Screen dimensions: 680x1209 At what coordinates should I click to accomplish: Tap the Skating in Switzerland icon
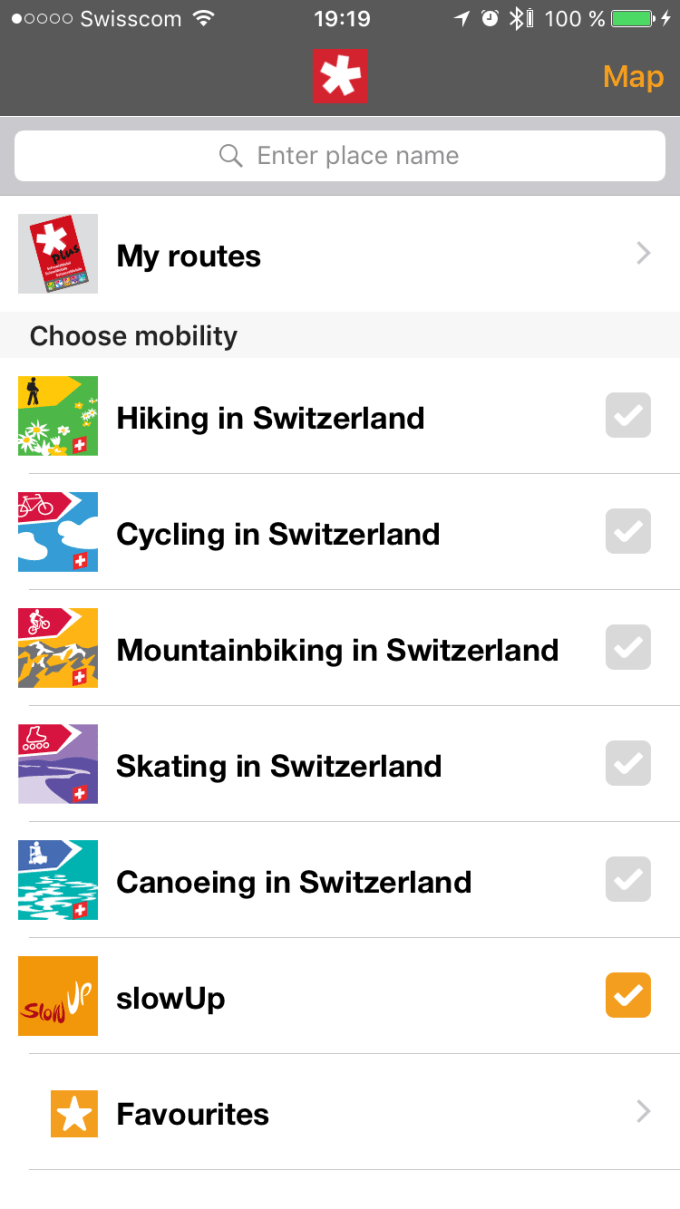coord(58,764)
